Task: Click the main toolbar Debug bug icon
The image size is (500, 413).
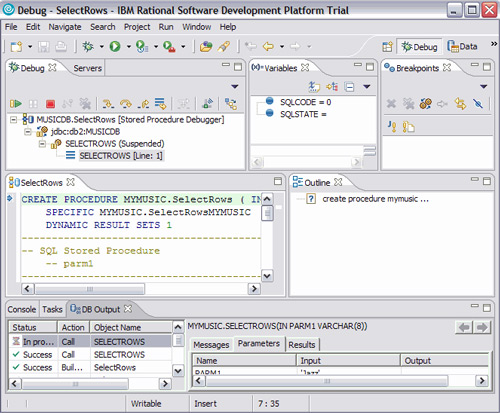Action: pyautogui.click(x=88, y=46)
